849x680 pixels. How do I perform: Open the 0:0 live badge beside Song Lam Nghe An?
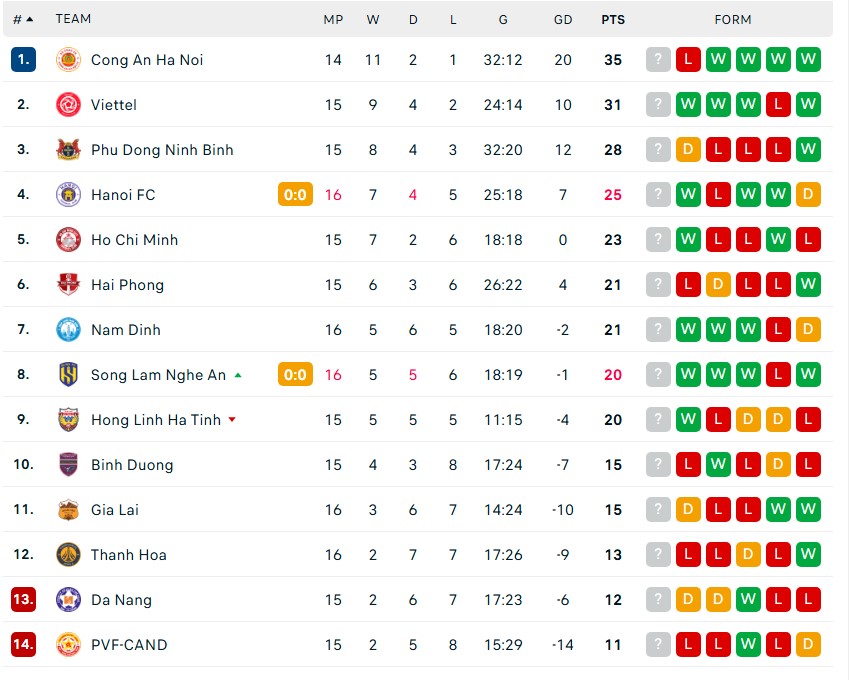294,374
